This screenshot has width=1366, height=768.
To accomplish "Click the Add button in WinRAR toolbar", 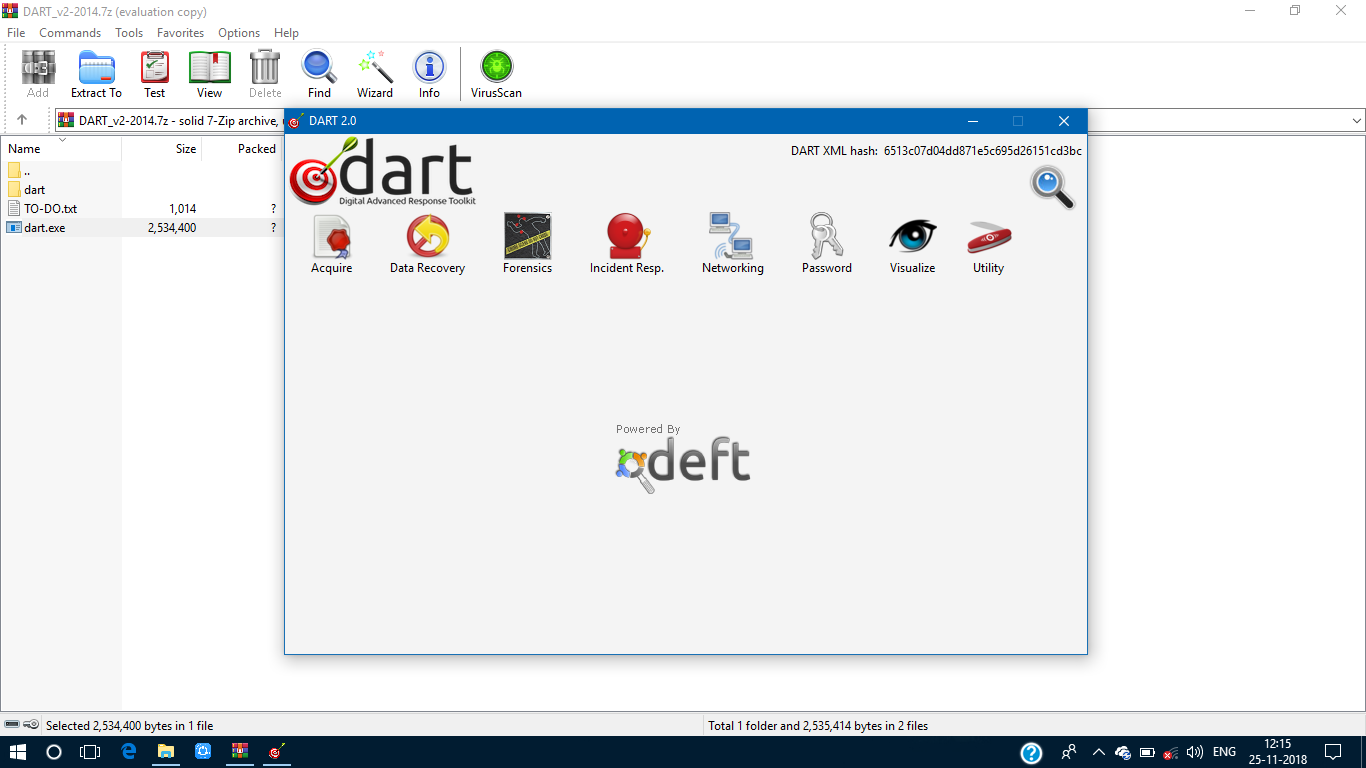I will [38, 75].
